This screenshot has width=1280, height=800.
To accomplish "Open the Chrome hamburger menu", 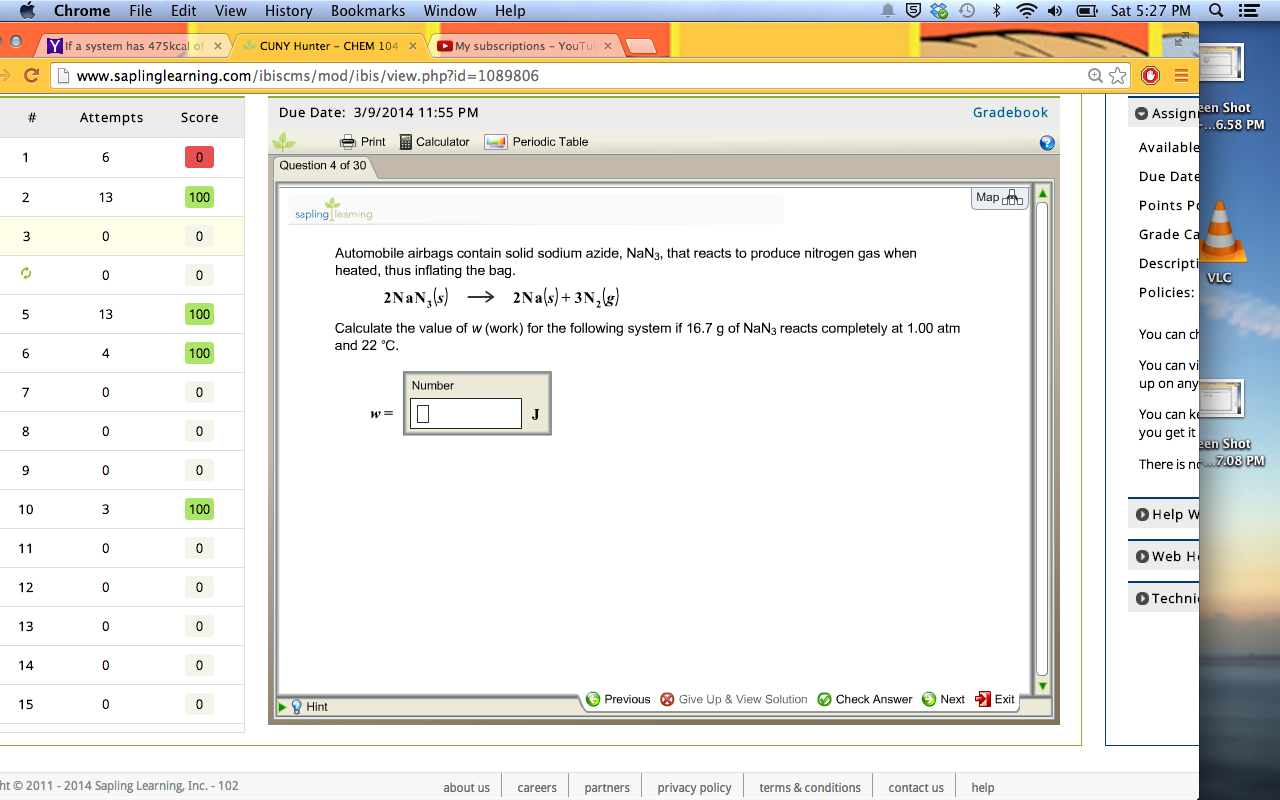I will coord(1181,75).
